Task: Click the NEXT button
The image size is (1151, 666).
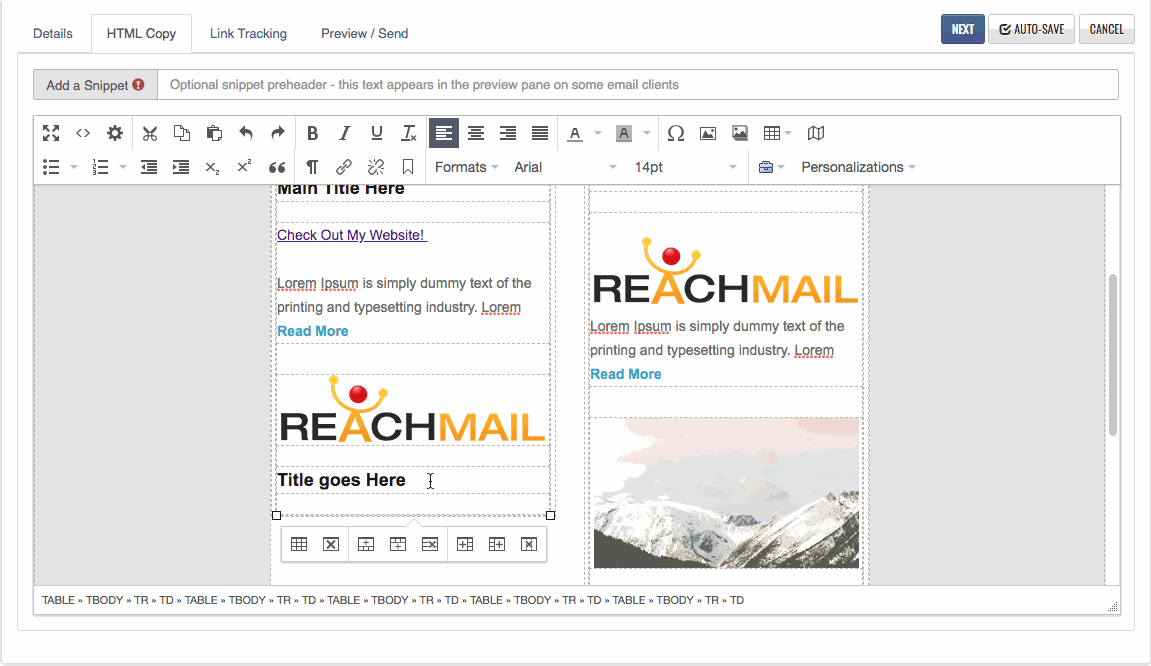Action: click(962, 29)
